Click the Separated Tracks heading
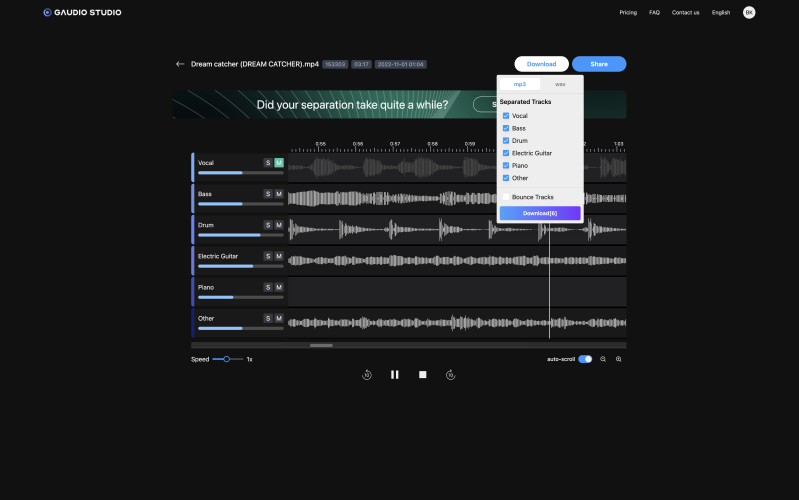The image size is (799, 500). coord(525,102)
